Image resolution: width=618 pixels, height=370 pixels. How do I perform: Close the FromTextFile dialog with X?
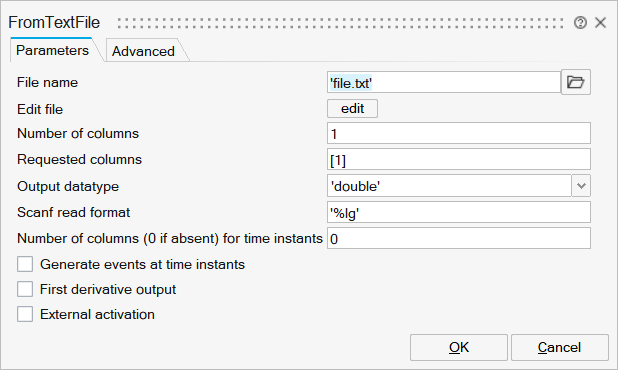click(x=600, y=22)
